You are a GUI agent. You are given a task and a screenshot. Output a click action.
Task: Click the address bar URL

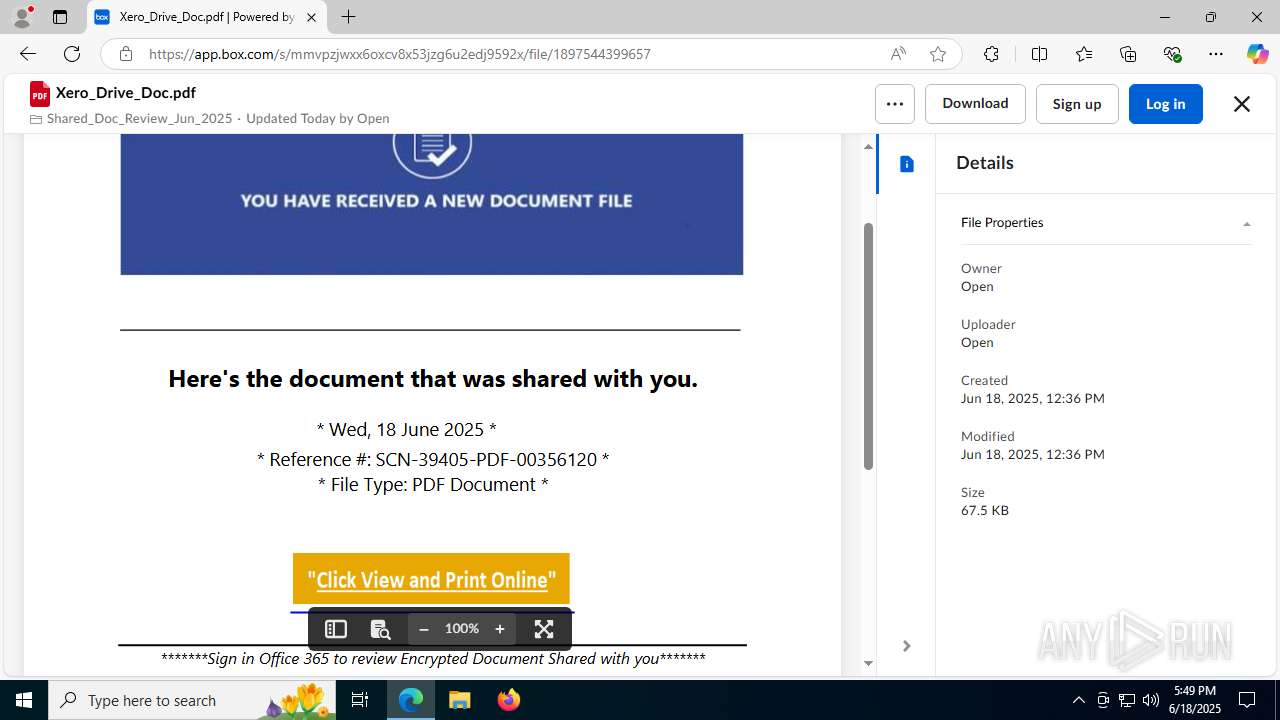click(x=400, y=54)
